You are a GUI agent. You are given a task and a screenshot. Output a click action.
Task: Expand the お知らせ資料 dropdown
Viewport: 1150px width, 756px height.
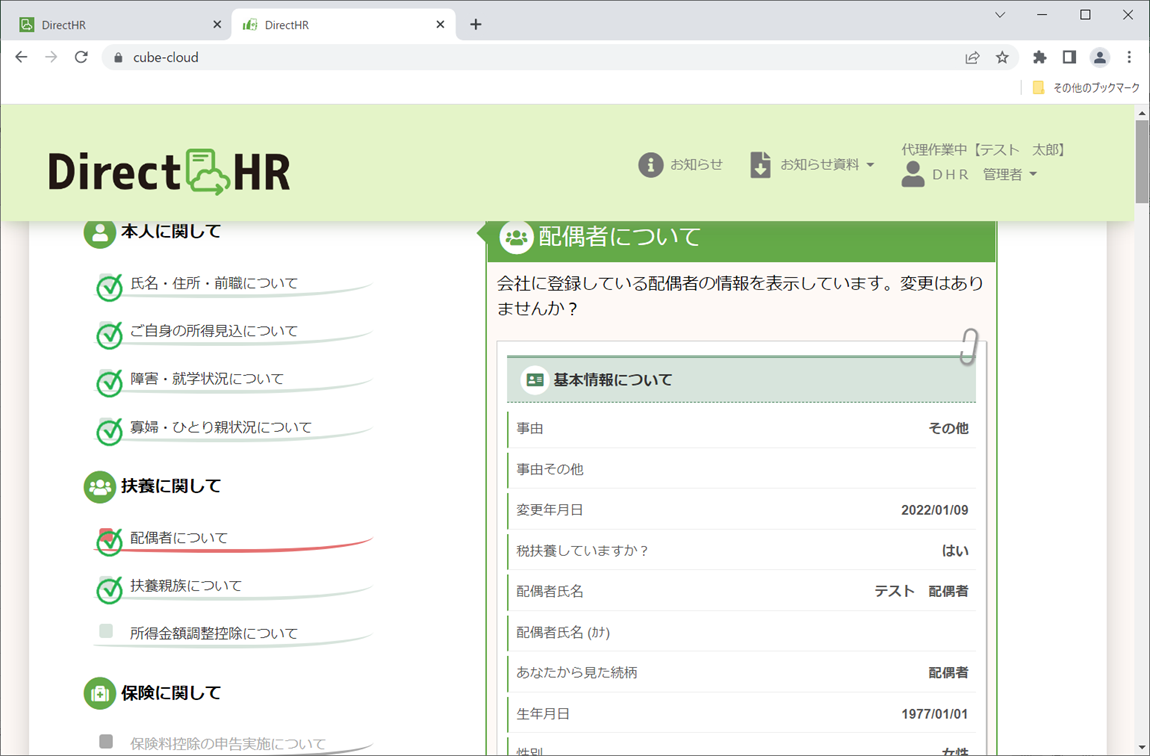point(871,165)
